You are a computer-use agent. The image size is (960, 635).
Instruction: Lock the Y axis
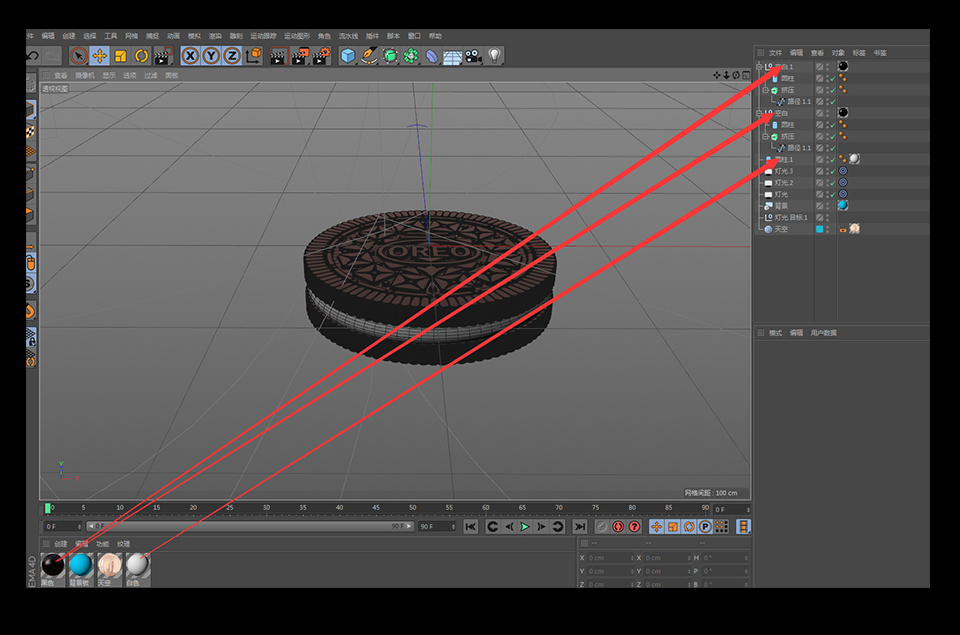211,56
